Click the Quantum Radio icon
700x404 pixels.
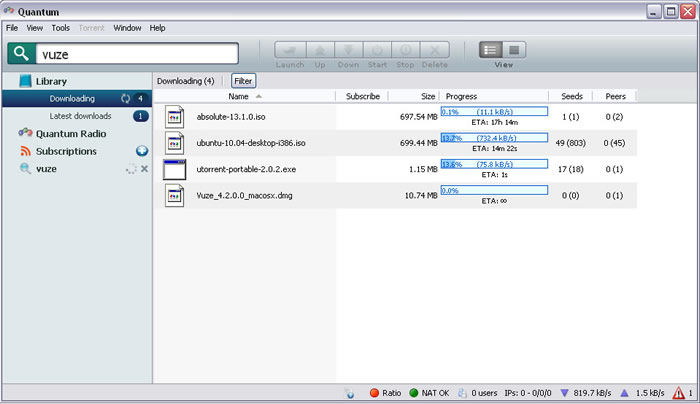pos(25,133)
